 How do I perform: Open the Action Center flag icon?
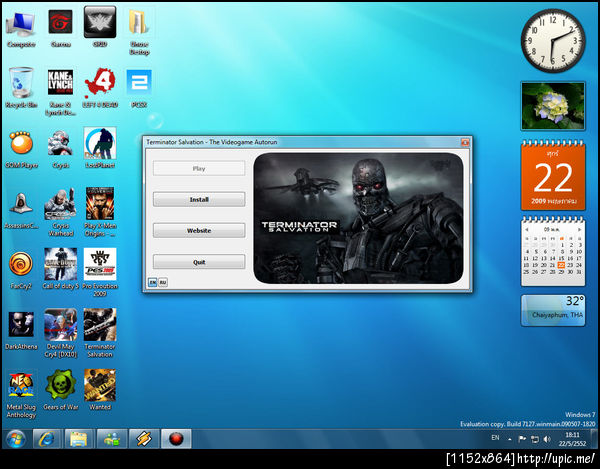click(522, 439)
